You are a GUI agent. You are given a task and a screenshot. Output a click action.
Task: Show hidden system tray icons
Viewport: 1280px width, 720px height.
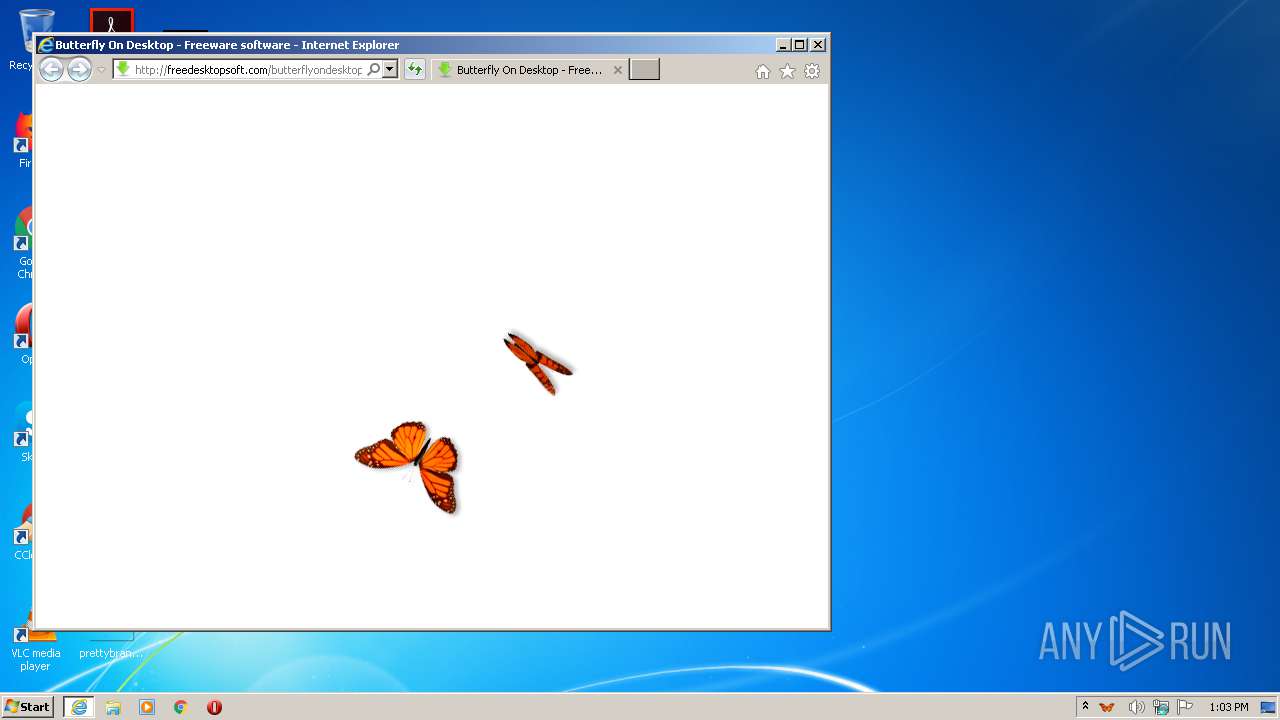1085,707
